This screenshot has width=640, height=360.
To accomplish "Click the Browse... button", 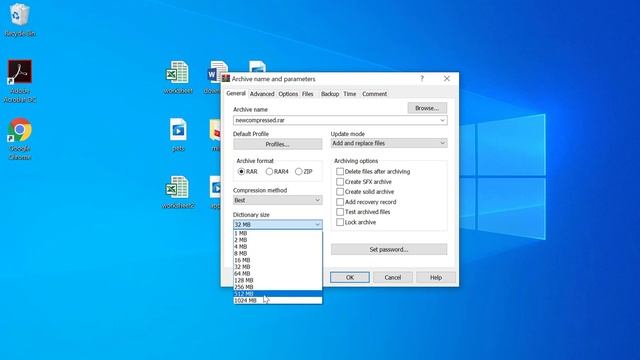I will point(427,108).
